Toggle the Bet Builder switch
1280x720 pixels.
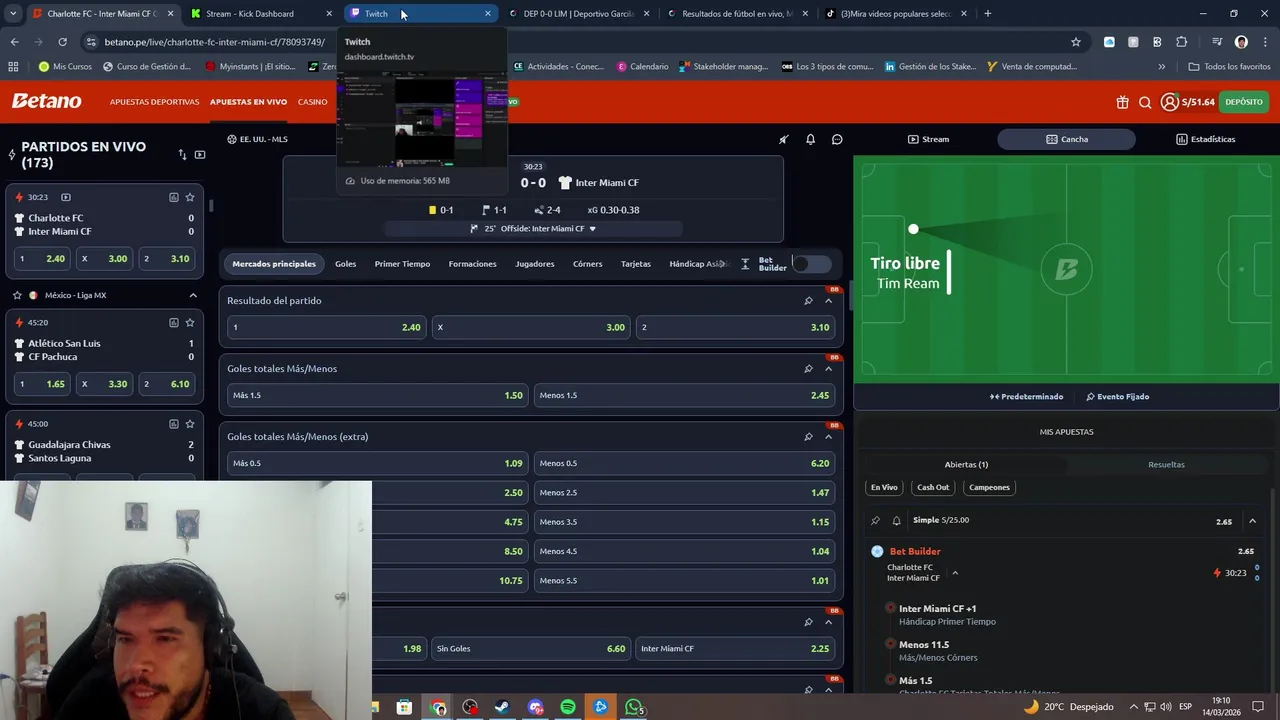click(811, 264)
